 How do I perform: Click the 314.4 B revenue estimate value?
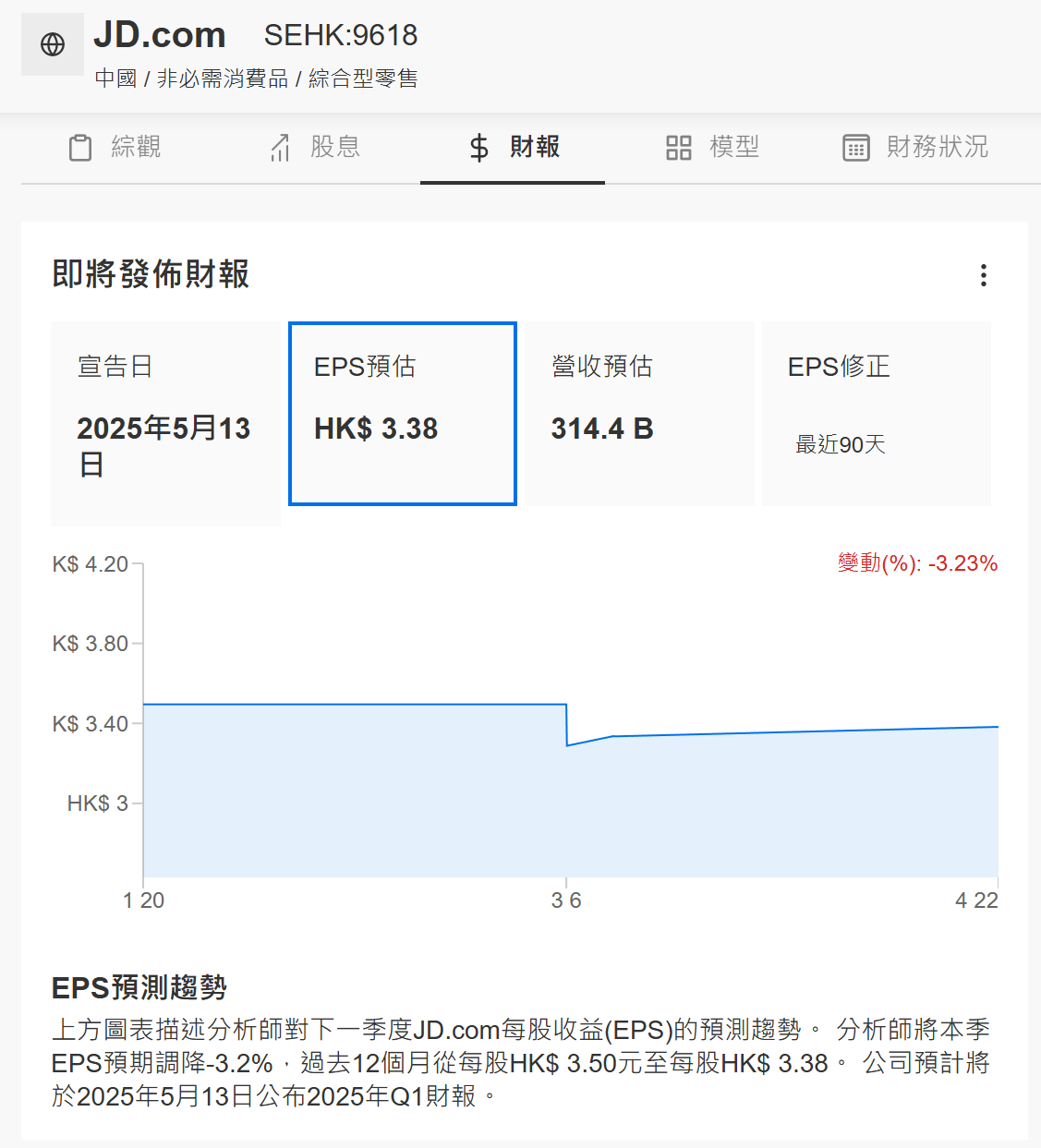pos(602,429)
